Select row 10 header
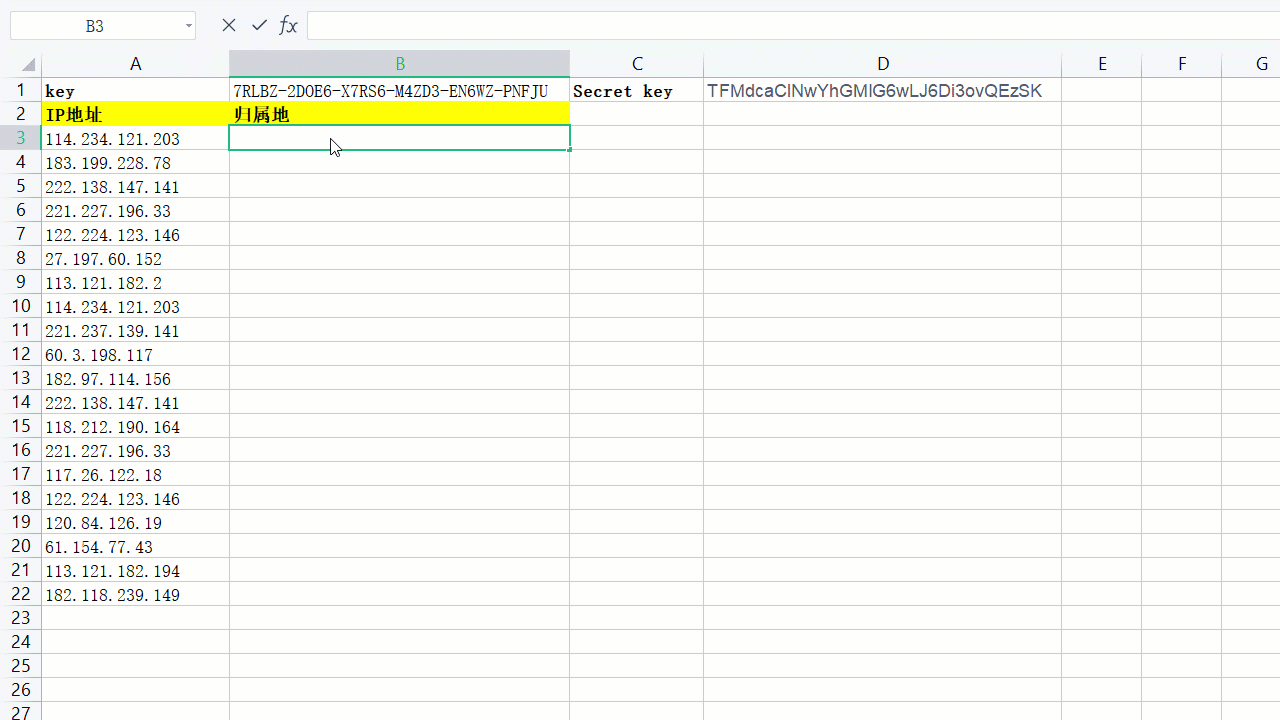This screenshot has width=1280, height=720. (x=21, y=306)
